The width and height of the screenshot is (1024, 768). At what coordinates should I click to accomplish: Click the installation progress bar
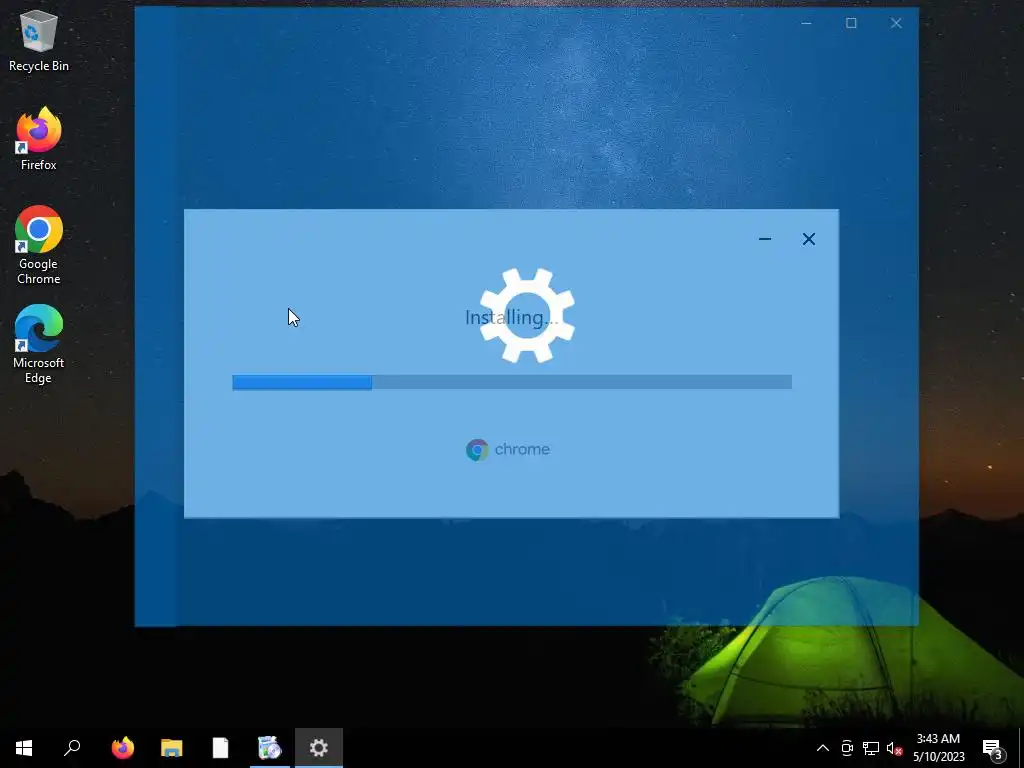pos(512,382)
